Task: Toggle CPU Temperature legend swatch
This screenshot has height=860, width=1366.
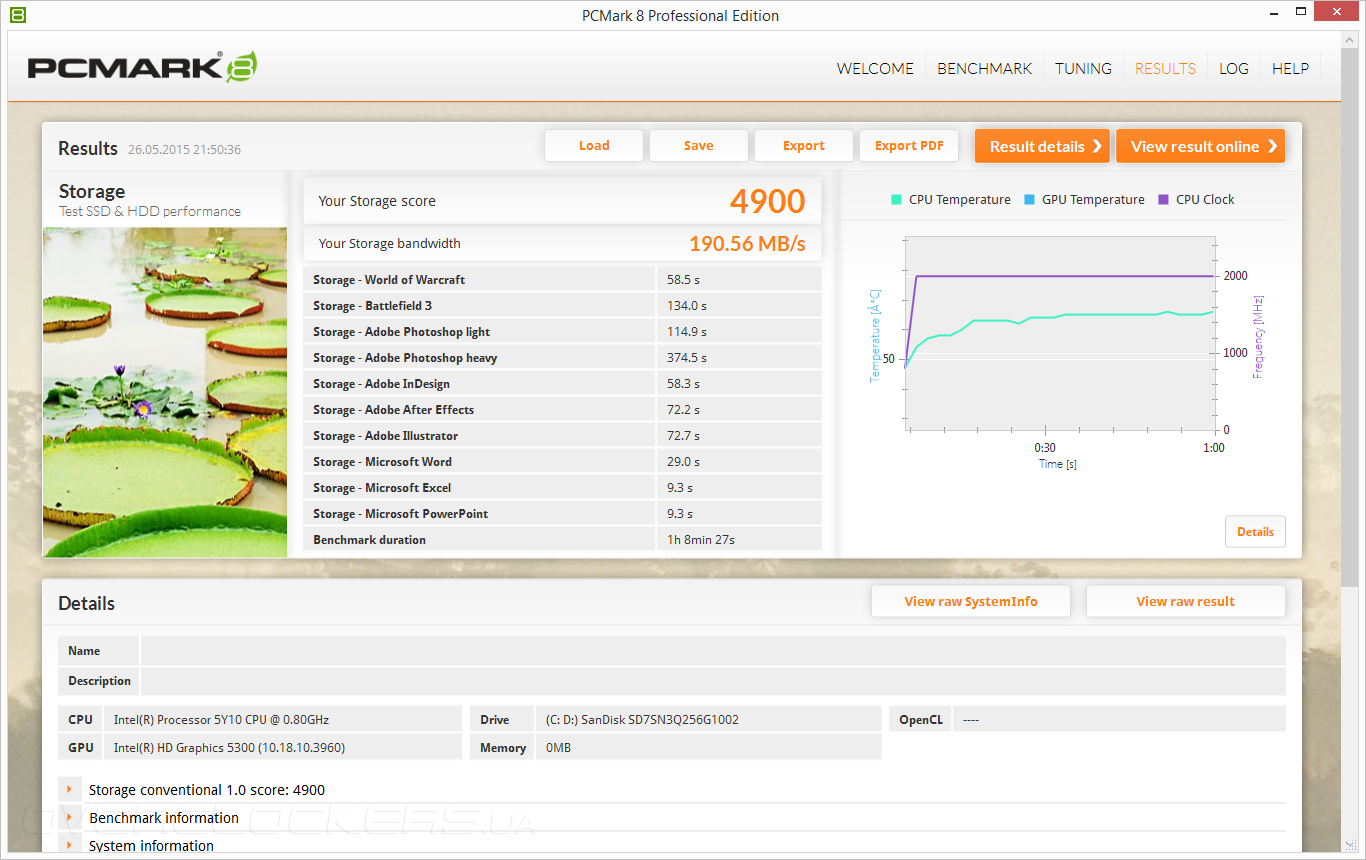Action: coord(896,200)
